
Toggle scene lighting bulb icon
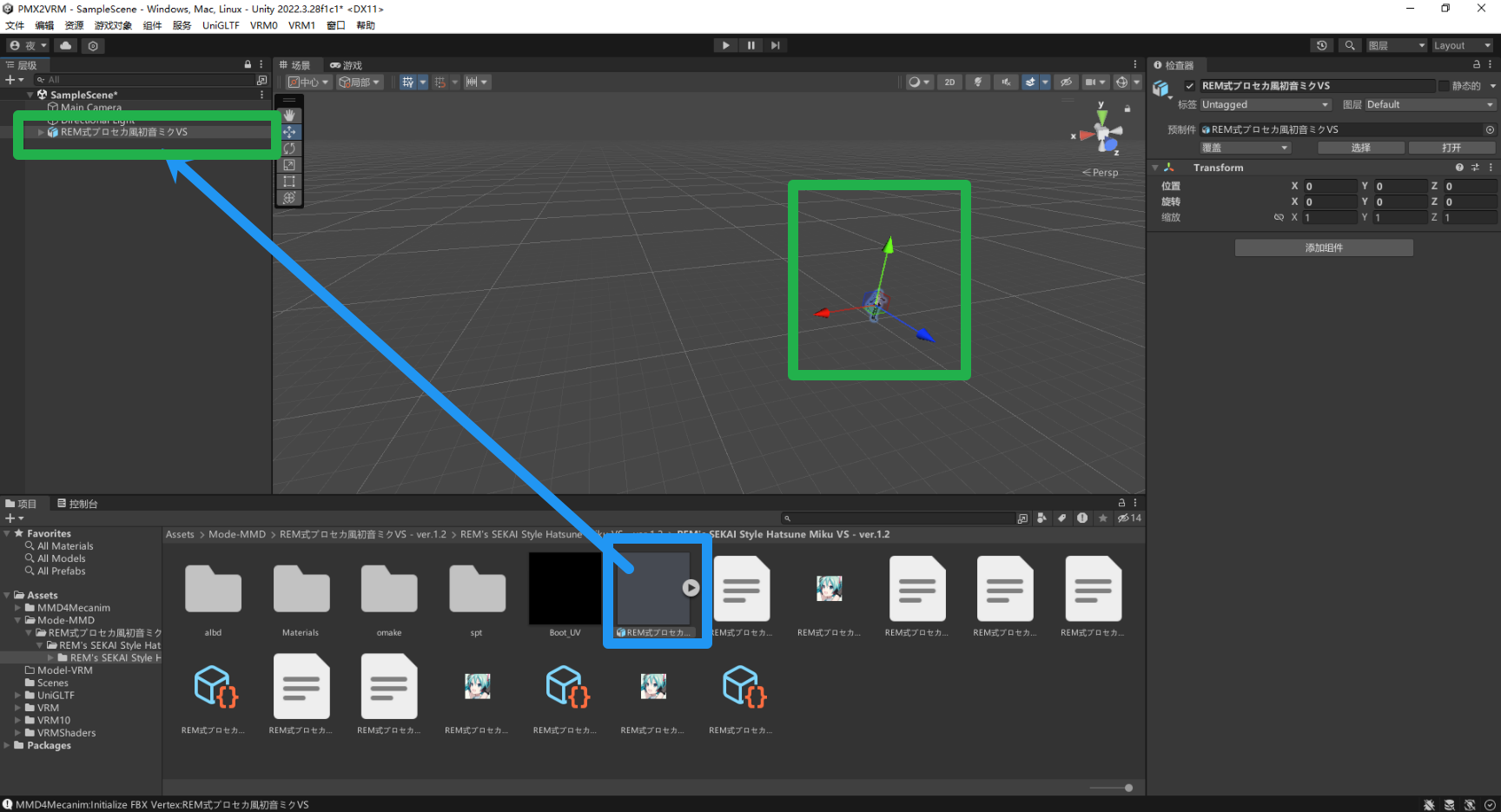click(x=978, y=82)
